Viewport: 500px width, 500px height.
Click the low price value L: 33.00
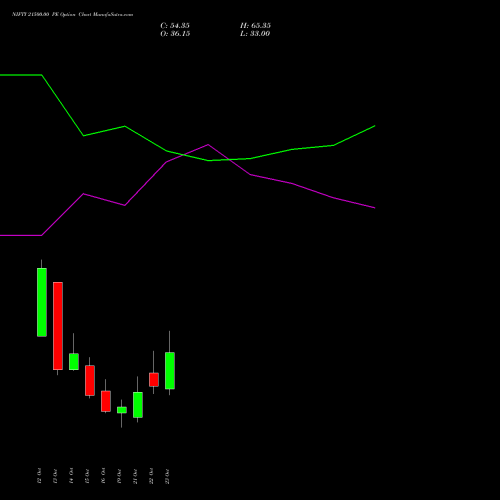tap(255, 34)
